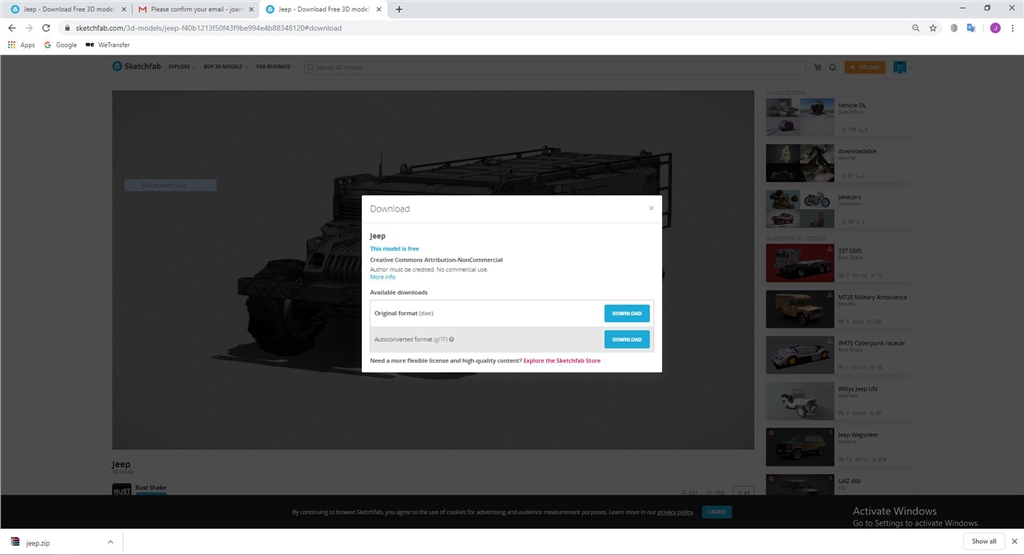Download the Autoconverted format (glTF) file
This screenshot has height=555, width=1024.
[626, 339]
